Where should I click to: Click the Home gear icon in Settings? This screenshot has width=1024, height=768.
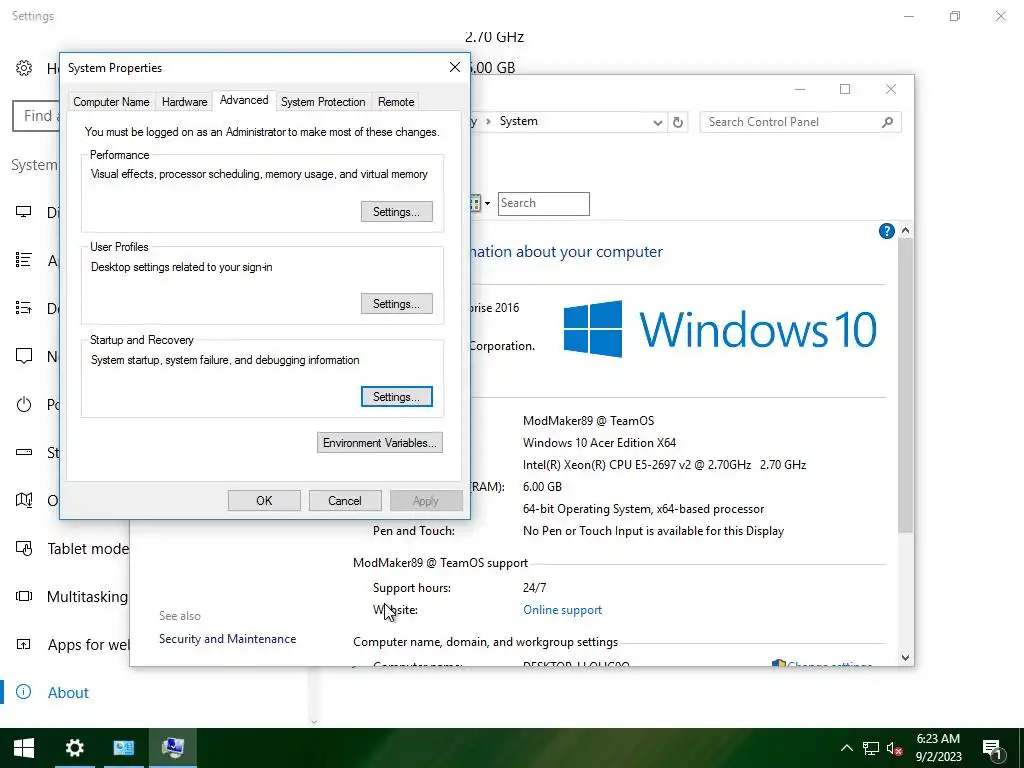tap(24, 68)
